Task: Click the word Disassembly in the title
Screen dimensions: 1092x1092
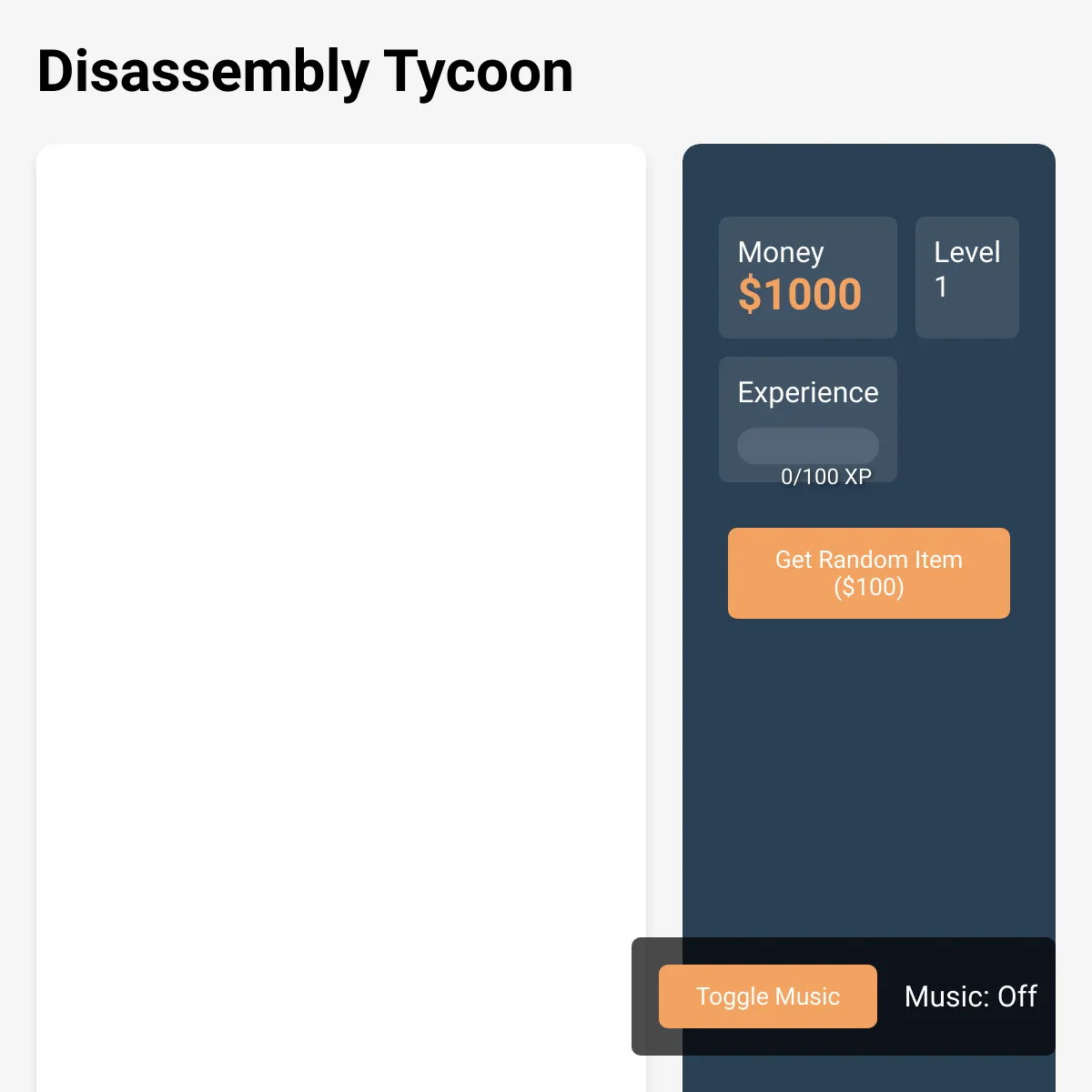Action: [202, 72]
